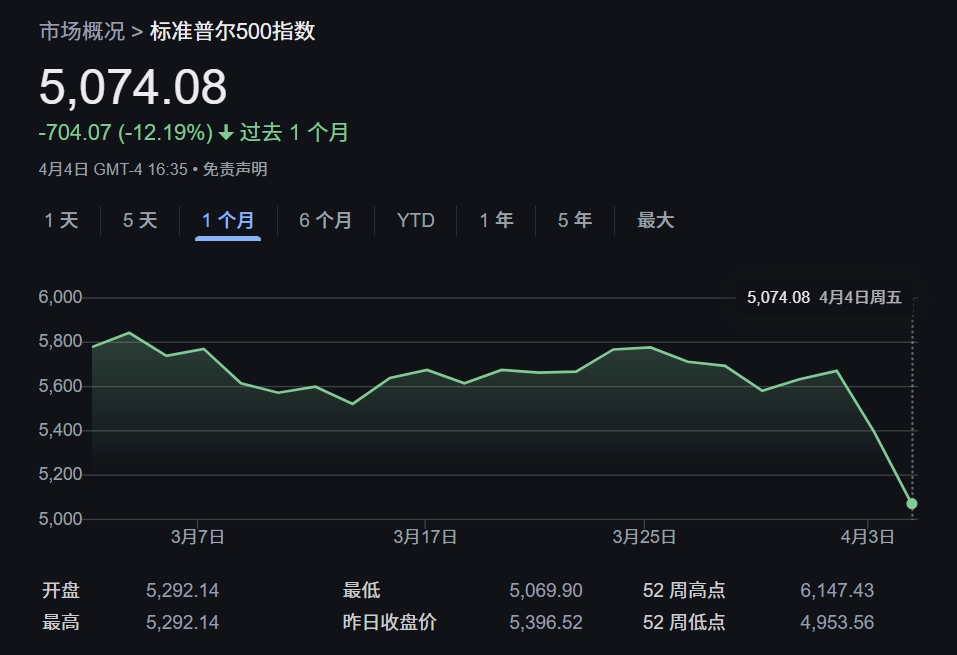Screen dimensions: 957x655
Task: Click the 过去 1 个月 label
Action: pos(294,132)
